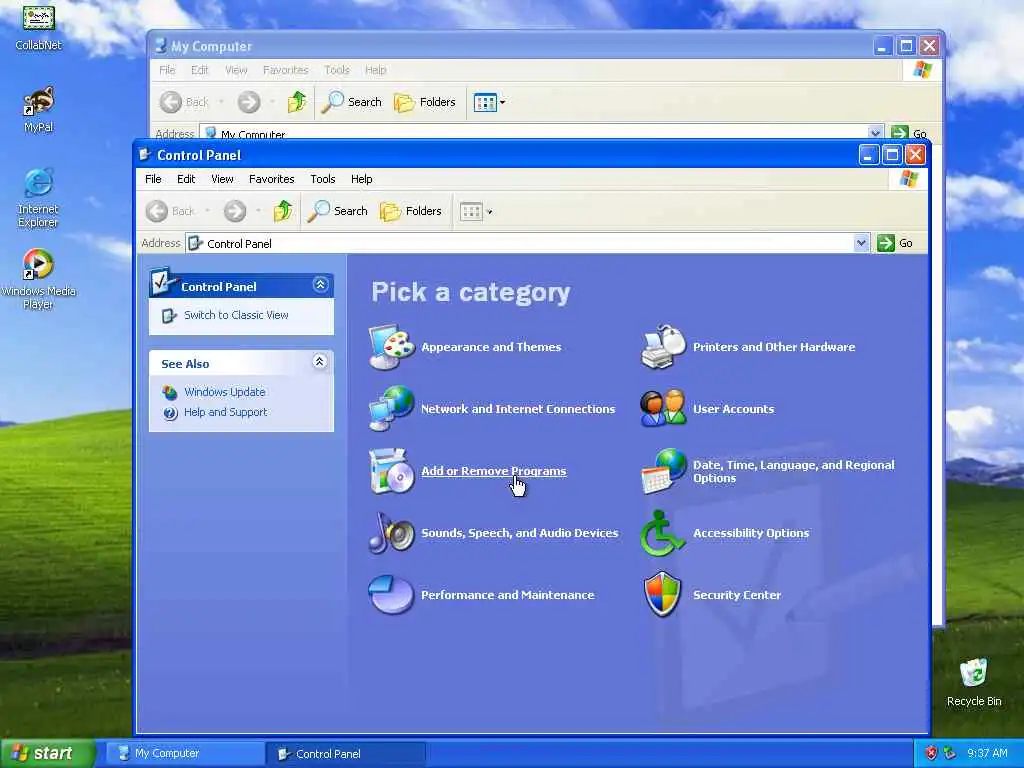Click the Forward arrow in Control Panel toolbar

coord(235,211)
